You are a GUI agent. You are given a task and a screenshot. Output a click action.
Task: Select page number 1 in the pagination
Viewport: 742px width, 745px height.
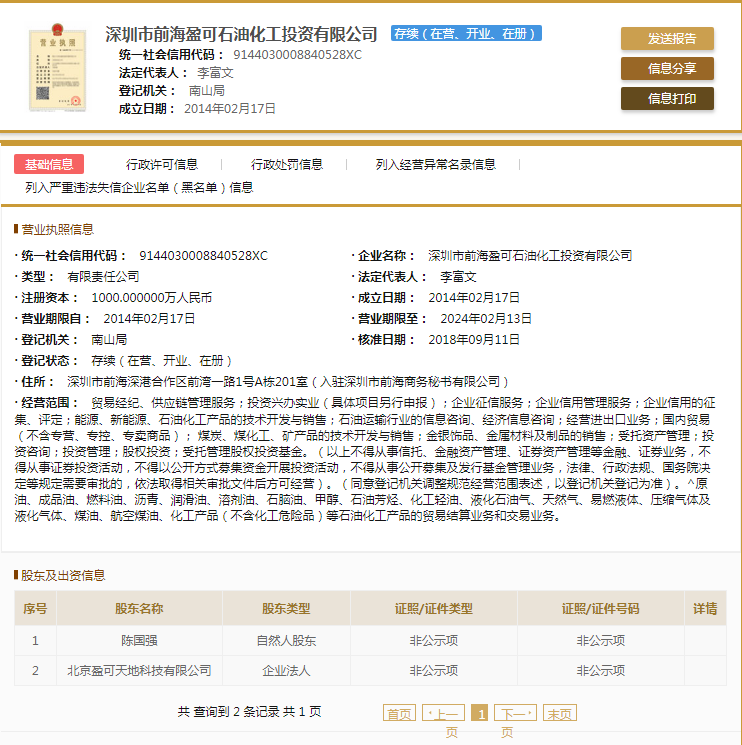click(480, 713)
